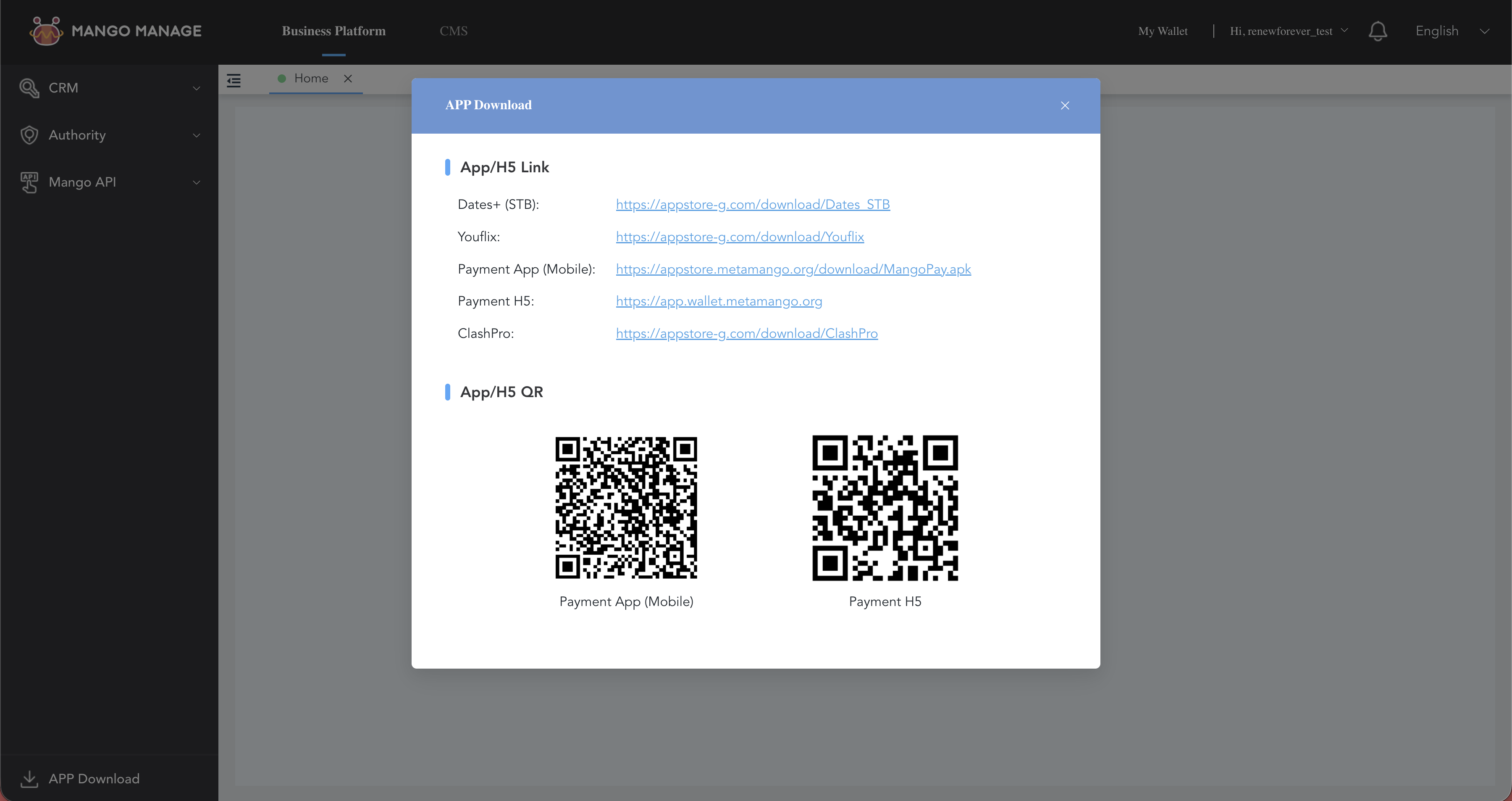
Task: Click the Mango Manage logo
Action: [x=115, y=31]
